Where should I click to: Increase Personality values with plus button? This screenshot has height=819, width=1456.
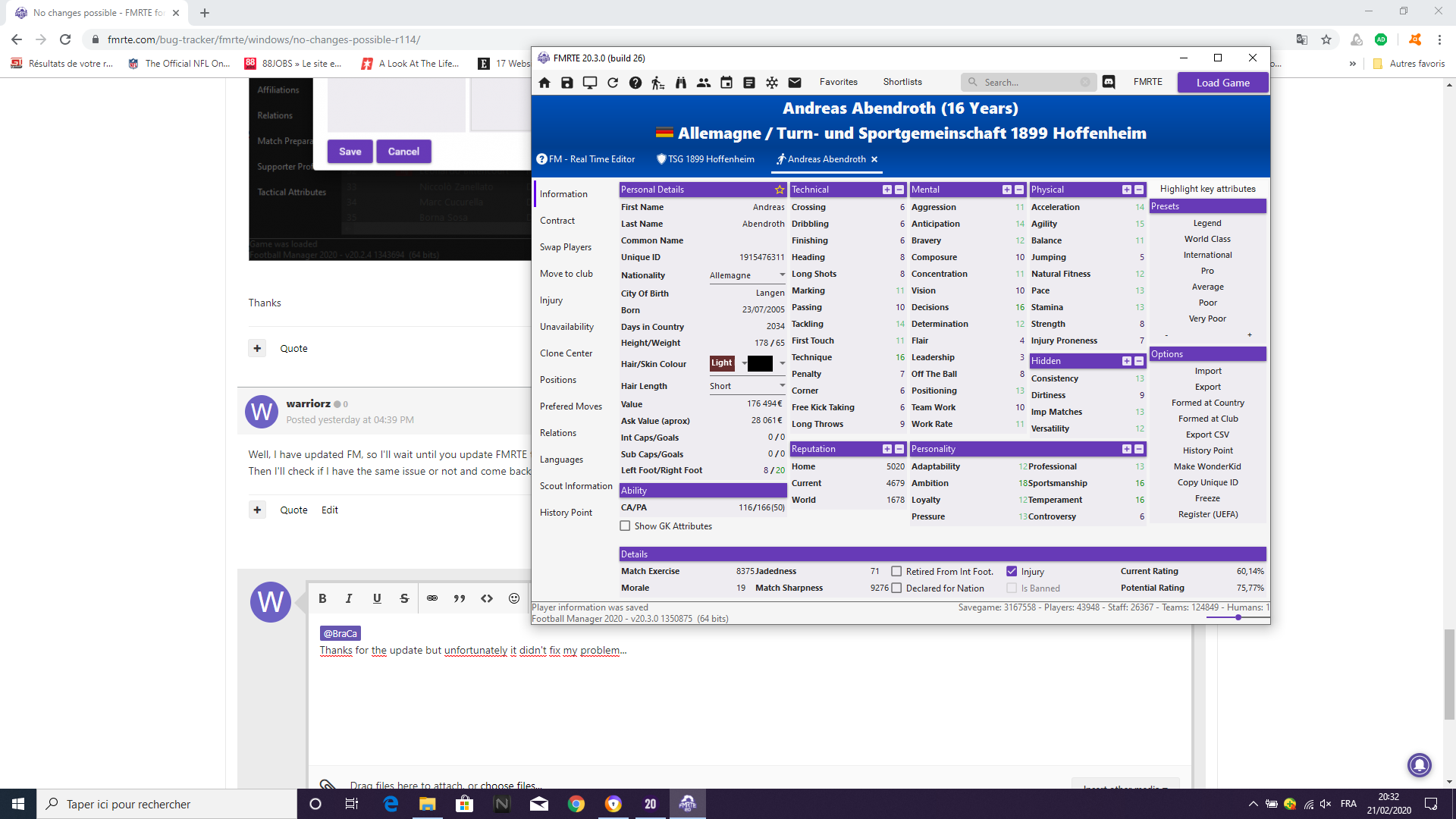click(x=1127, y=449)
